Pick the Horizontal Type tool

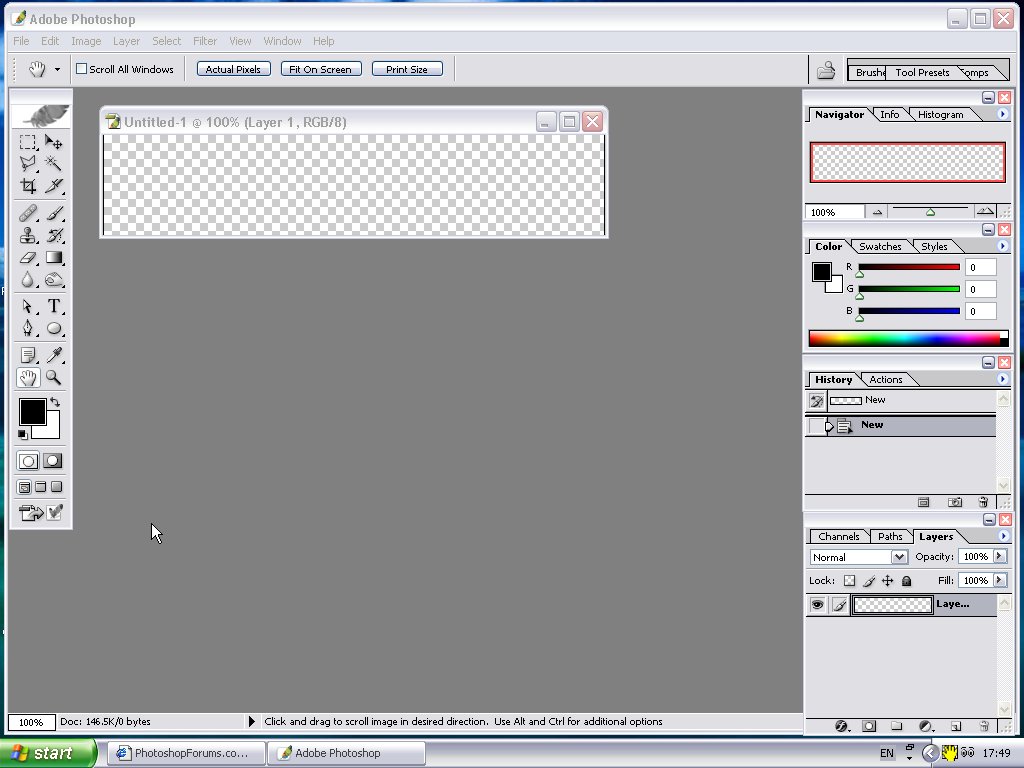click(x=54, y=307)
